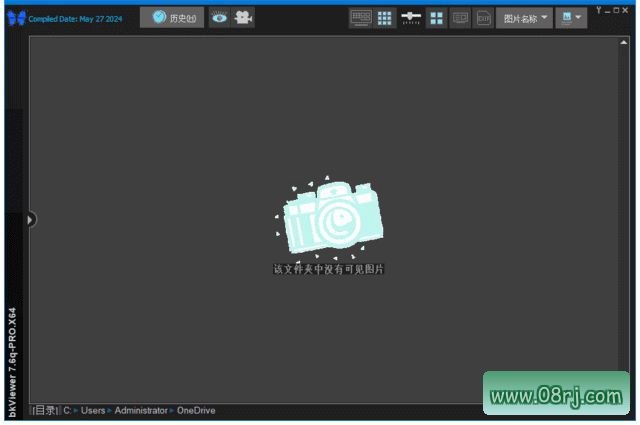
Task: Open the 历史 history button
Action: [172, 18]
